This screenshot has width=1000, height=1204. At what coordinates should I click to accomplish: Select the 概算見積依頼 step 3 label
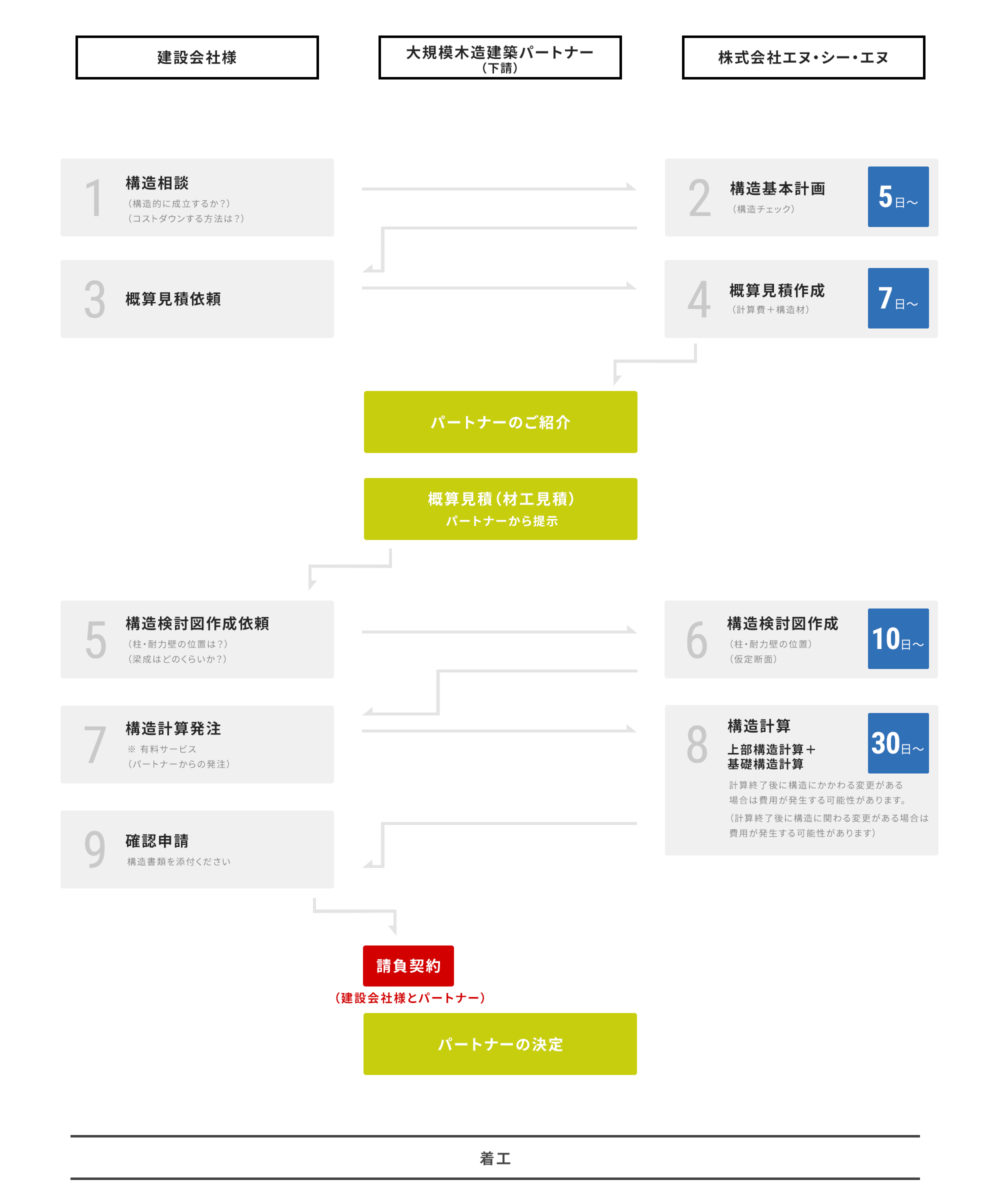tap(173, 299)
